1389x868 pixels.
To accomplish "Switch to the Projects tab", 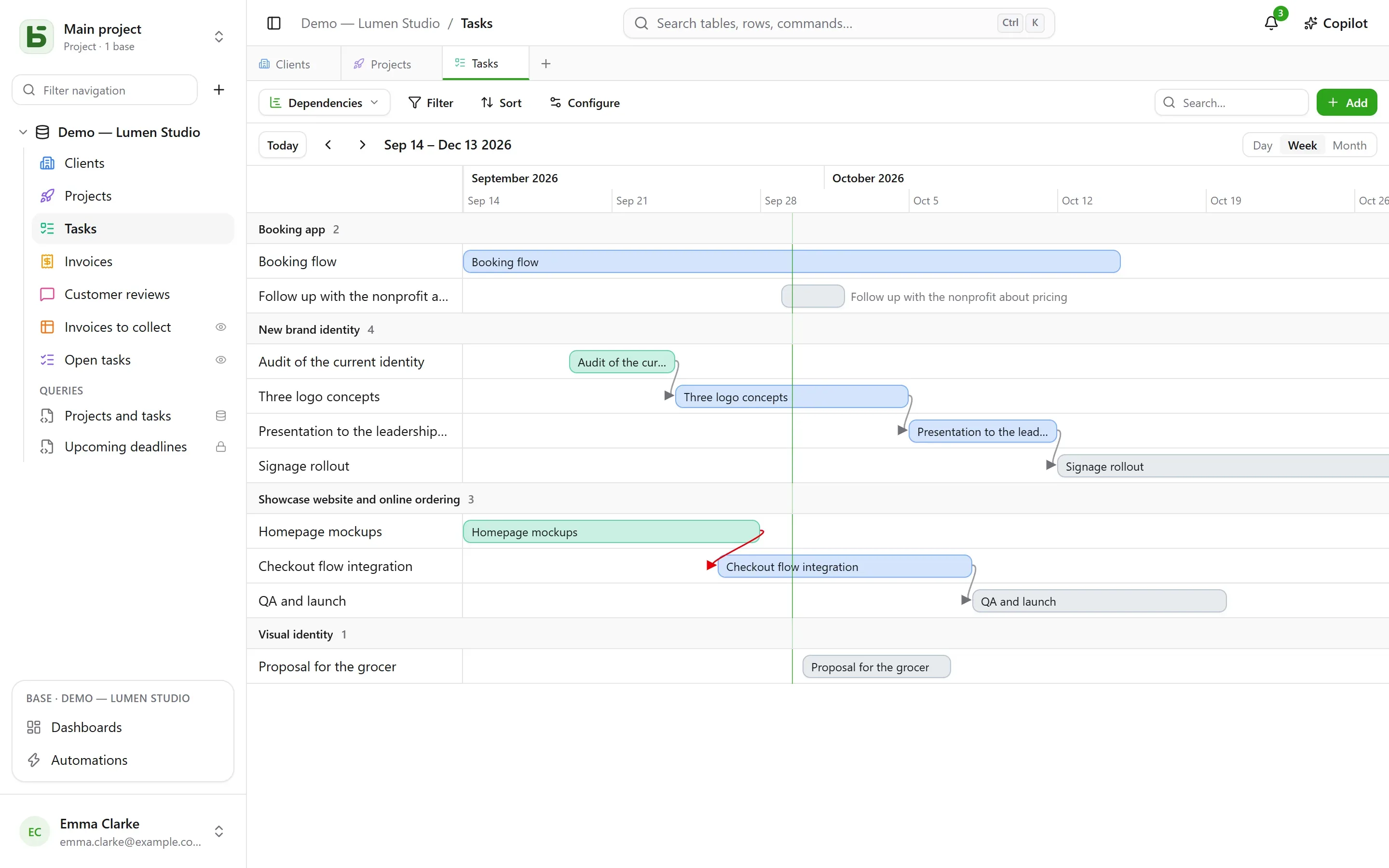I will (391, 64).
